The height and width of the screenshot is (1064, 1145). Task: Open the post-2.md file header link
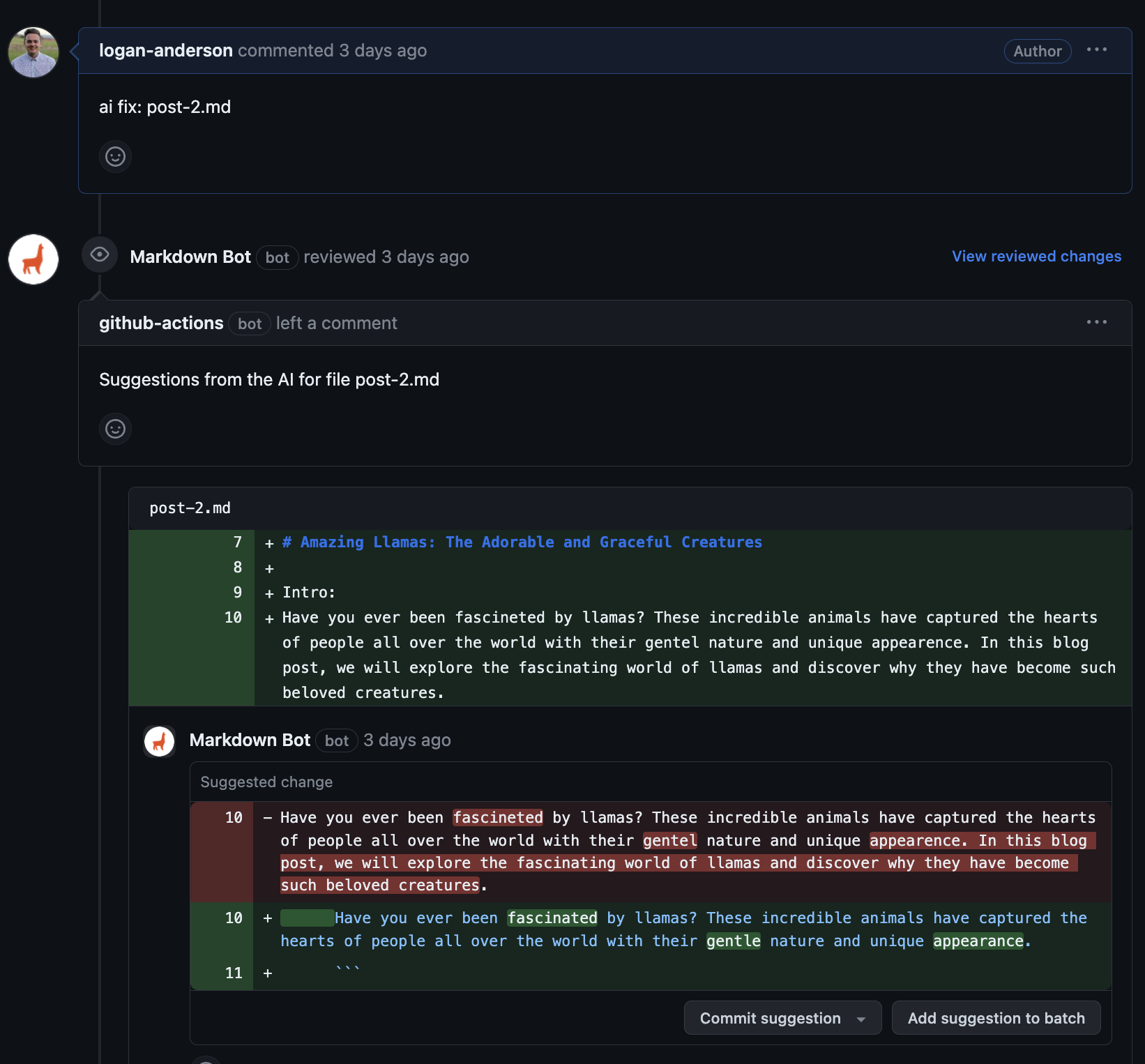pyautogui.click(x=190, y=508)
